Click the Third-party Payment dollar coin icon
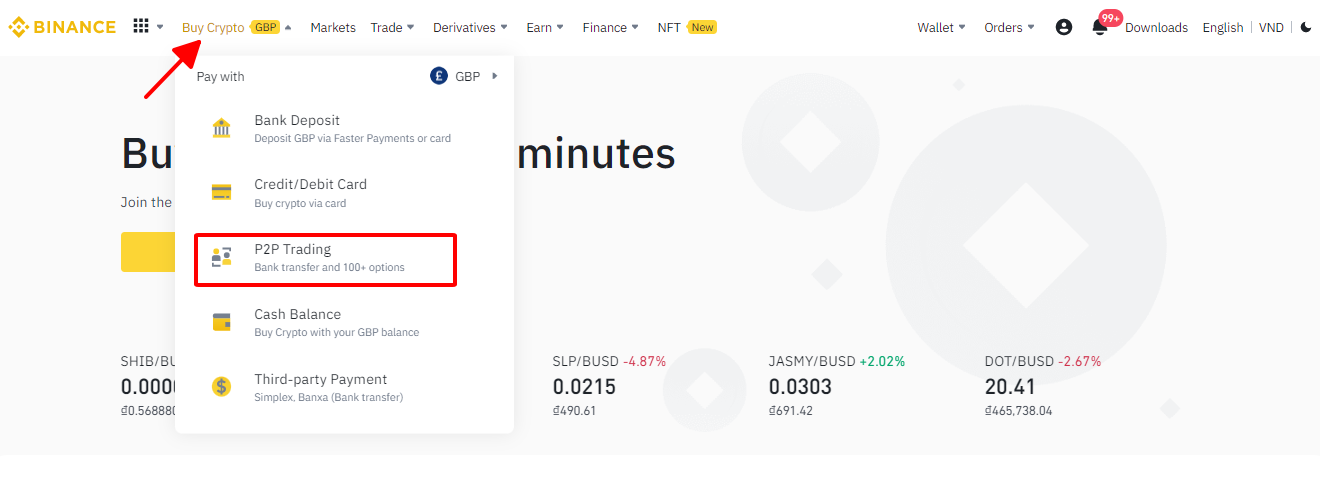The image size is (1320, 477). (x=221, y=386)
